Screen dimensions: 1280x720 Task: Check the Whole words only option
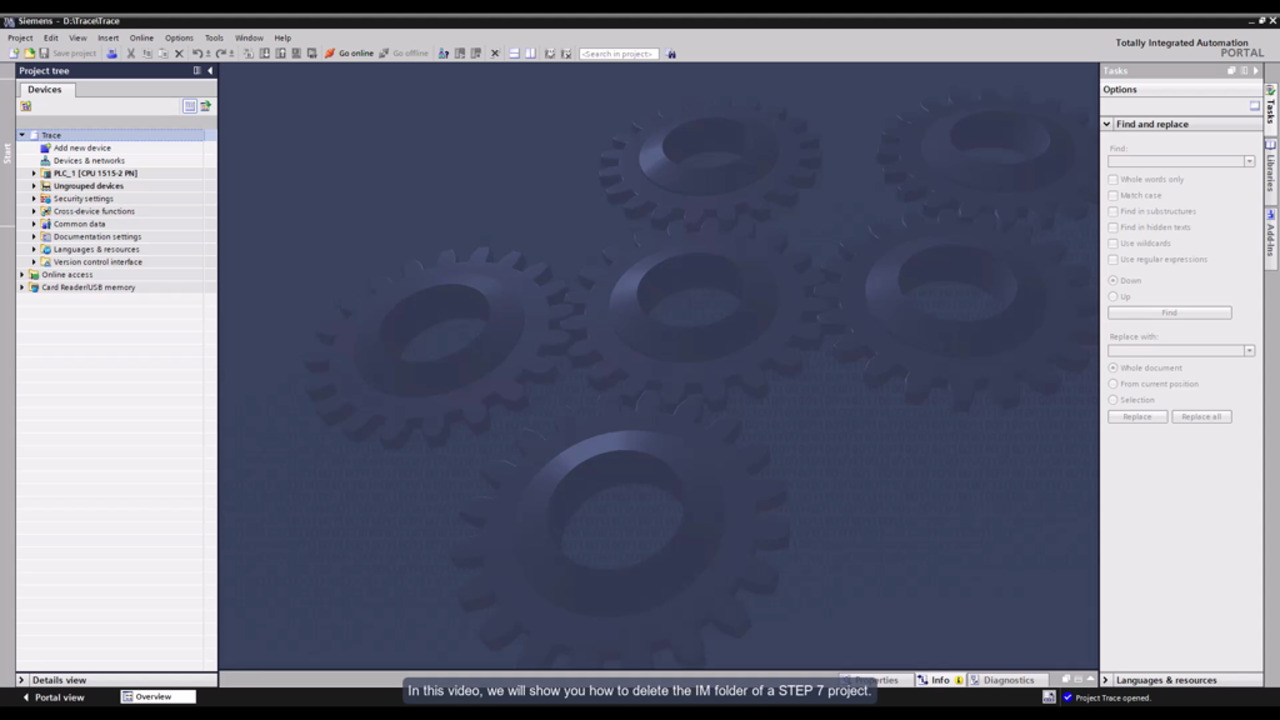tap(1113, 180)
